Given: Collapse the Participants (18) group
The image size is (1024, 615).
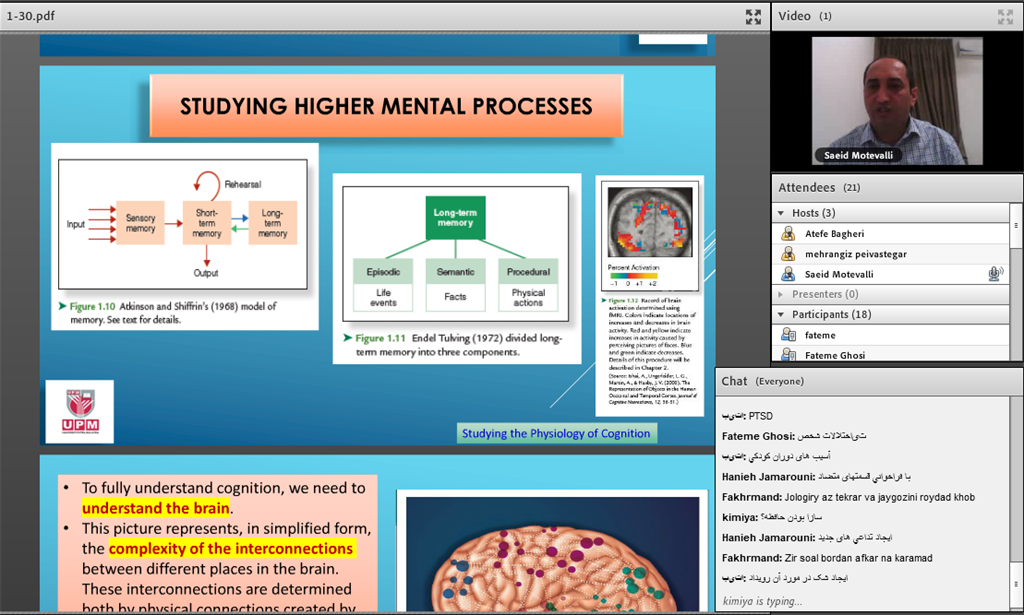Looking at the screenshot, I should pos(781,315).
